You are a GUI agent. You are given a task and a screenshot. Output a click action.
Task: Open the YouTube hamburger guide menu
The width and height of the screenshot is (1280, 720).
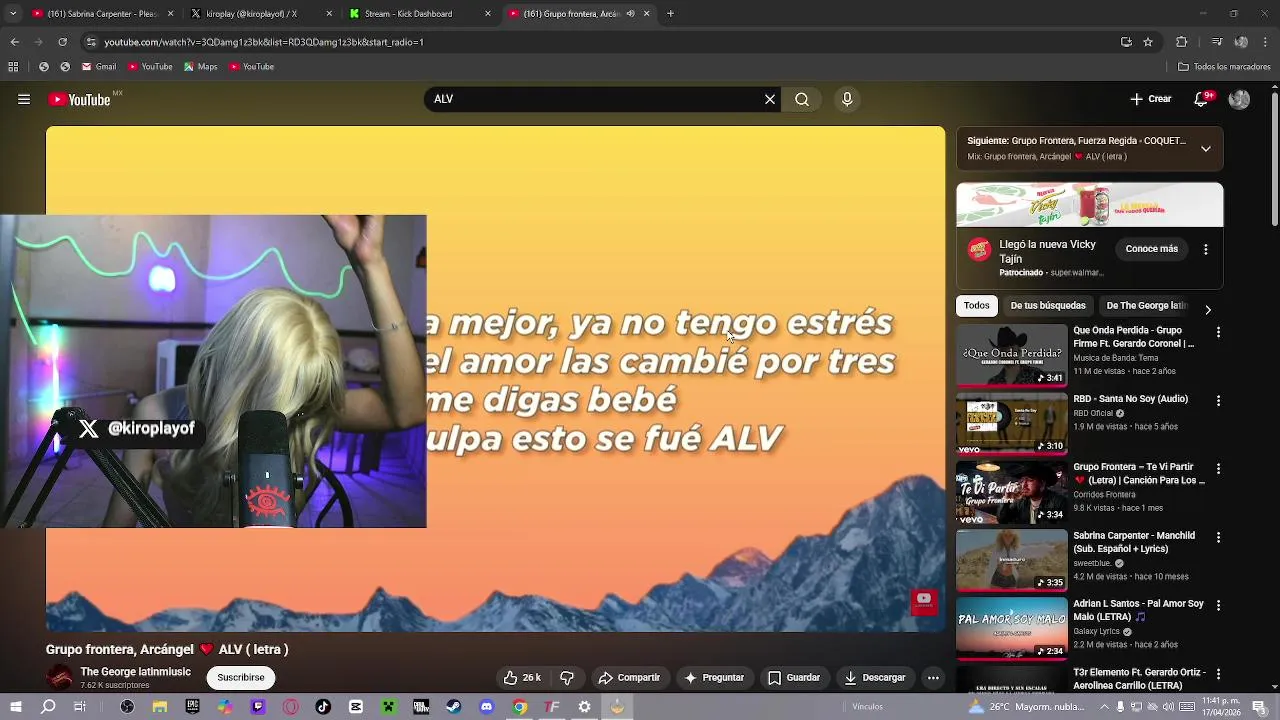tap(23, 99)
